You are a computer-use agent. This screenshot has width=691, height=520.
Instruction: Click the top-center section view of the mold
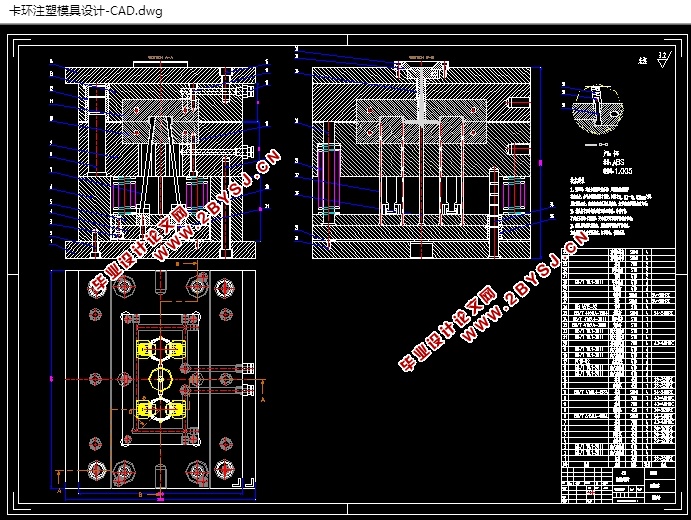click(x=420, y=155)
